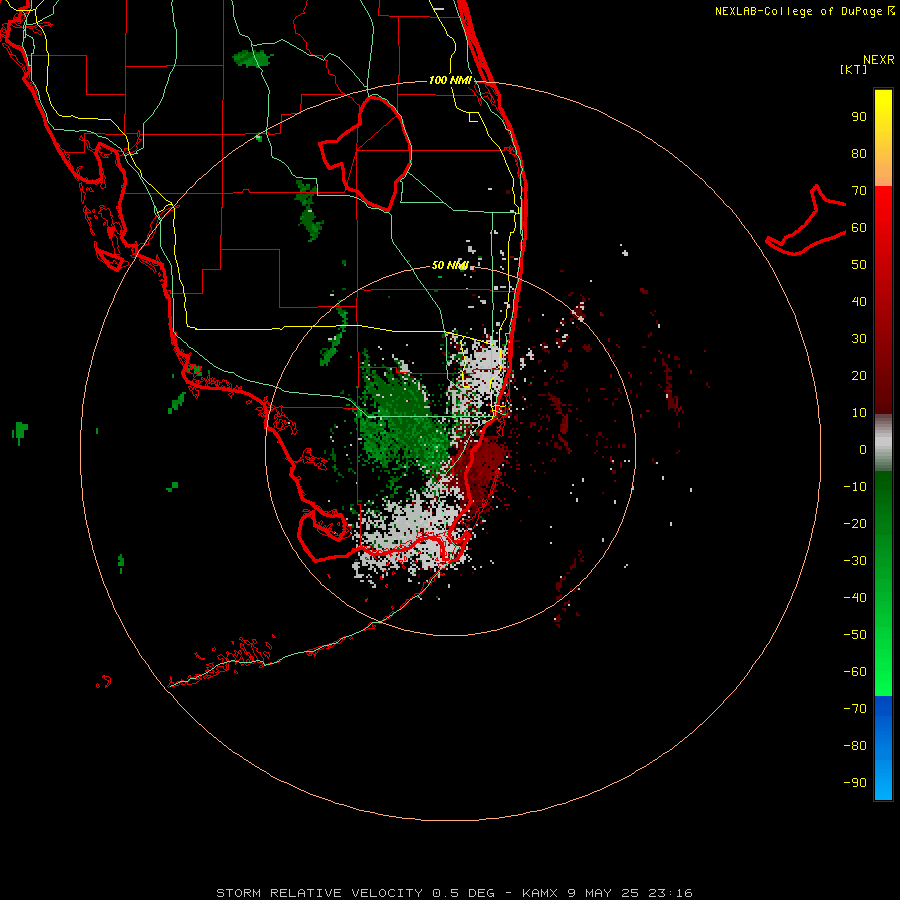The height and width of the screenshot is (900, 900).
Task: Click the -10 scale value
Action: pos(855,487)
